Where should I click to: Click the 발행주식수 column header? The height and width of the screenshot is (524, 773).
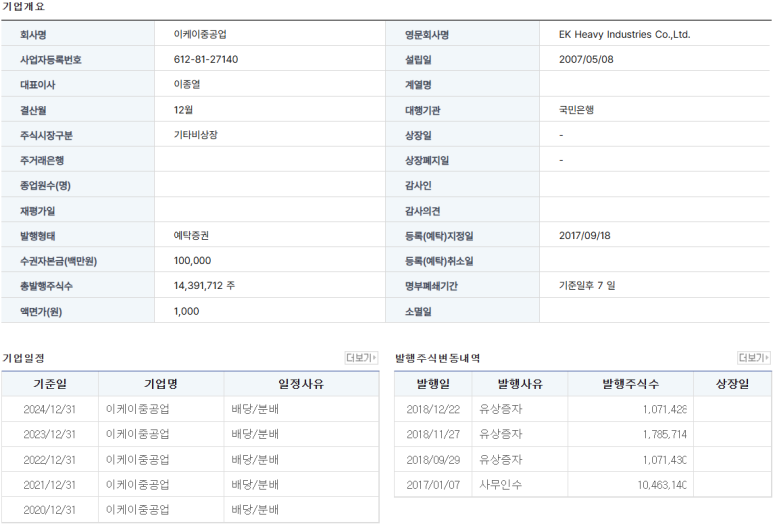(631, 384)
